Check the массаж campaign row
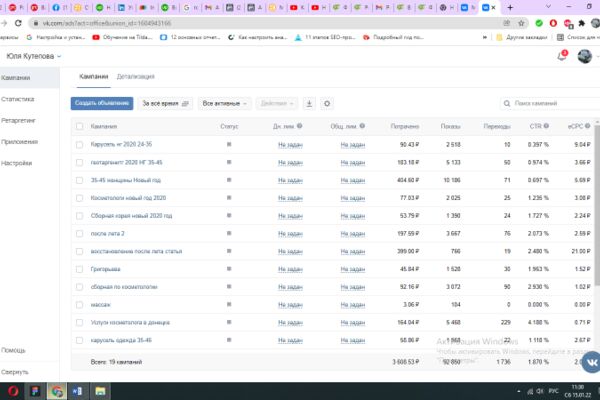Viewport: 600px width, 400px height. pyautogui.click(x=79, y=305)
